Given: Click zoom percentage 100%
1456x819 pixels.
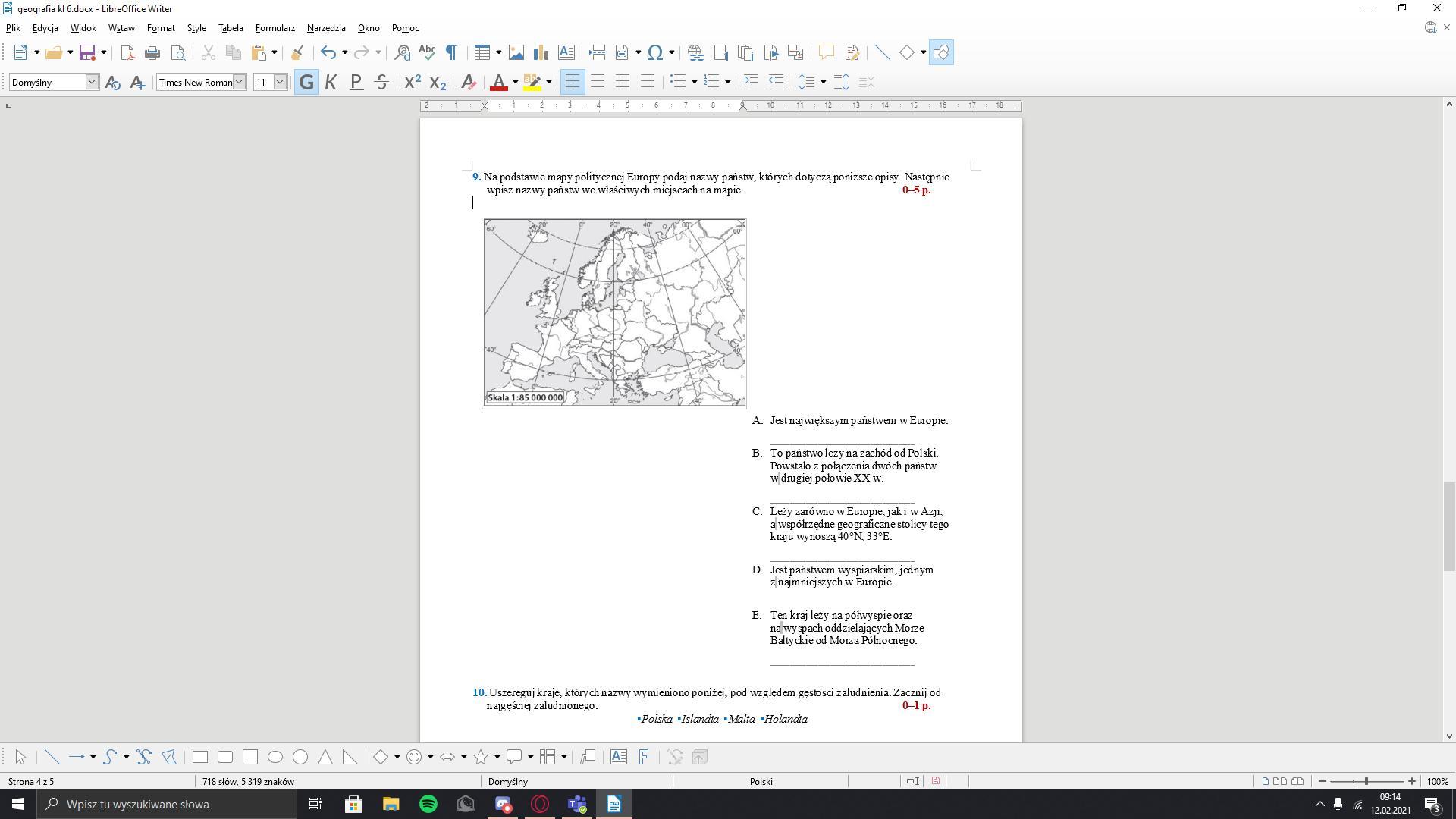Looking at the screenshot, I should [1438, 781].
